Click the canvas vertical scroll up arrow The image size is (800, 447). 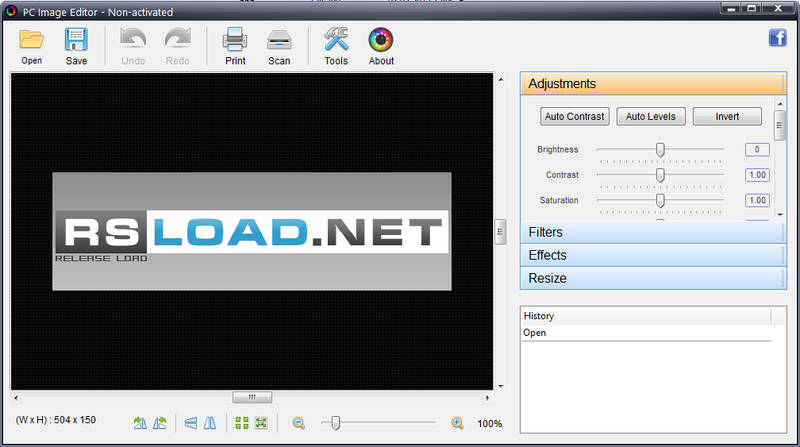pyautogui.click(x=501, y=80)
